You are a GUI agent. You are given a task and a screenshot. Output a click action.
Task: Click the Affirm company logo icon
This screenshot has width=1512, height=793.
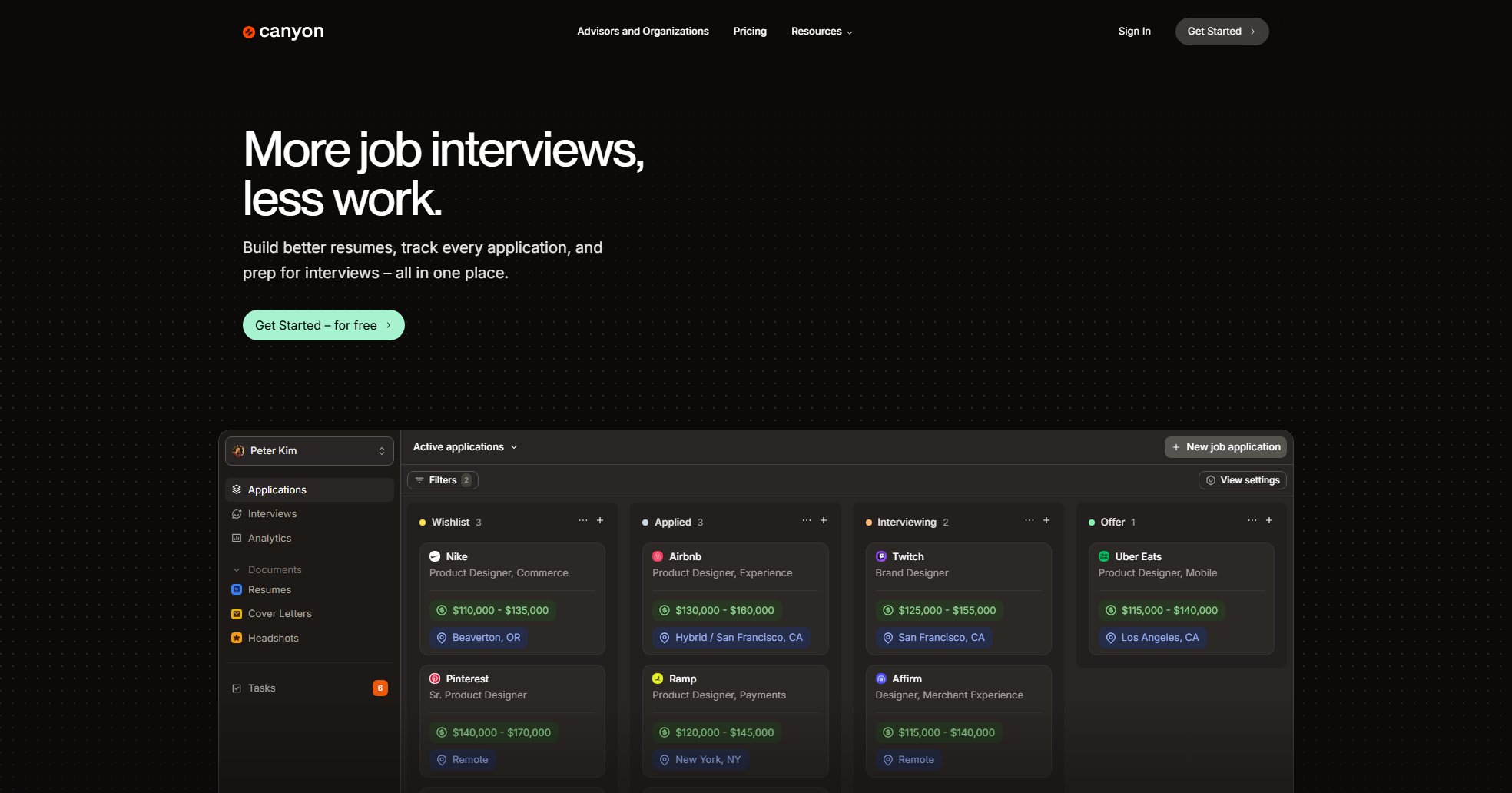tap(881, 679)
